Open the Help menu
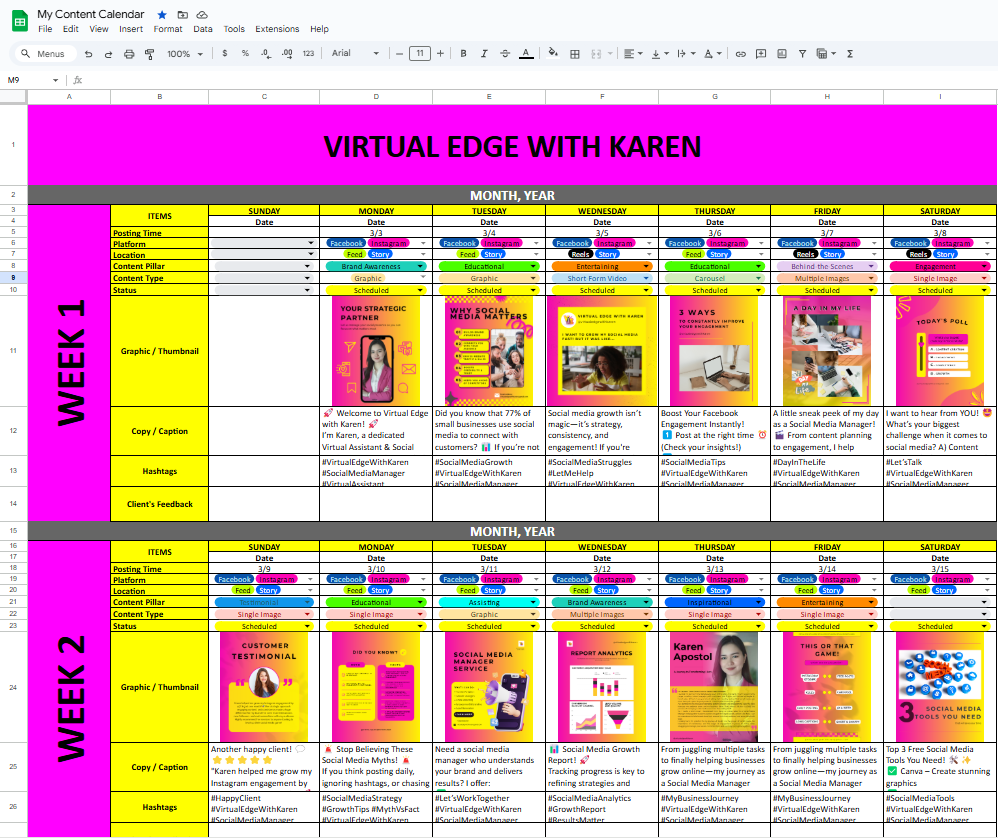Screen dimensions: 998x838 click(x=320, y=29)
